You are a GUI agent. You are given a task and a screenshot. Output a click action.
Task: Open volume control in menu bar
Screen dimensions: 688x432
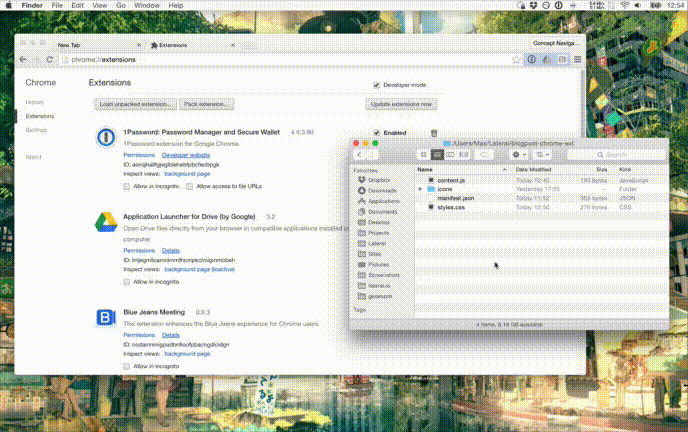(x=638, y=5)
